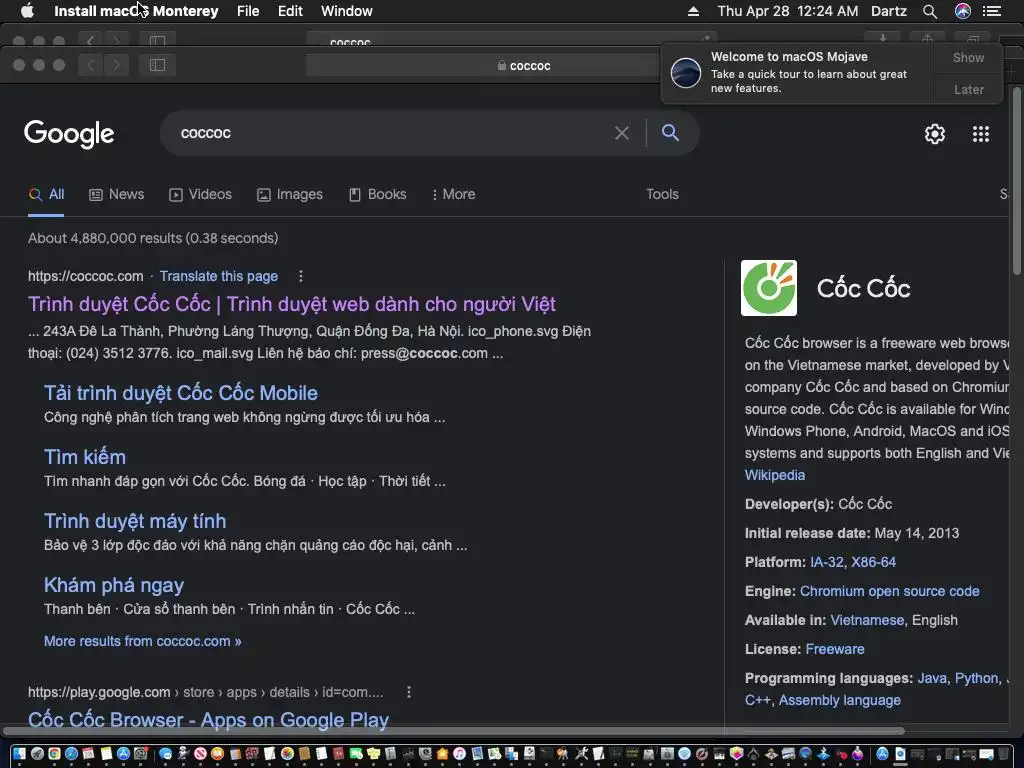Click the X86-64 platform link
Screen dimensions: 1024x768
(873, 562)
